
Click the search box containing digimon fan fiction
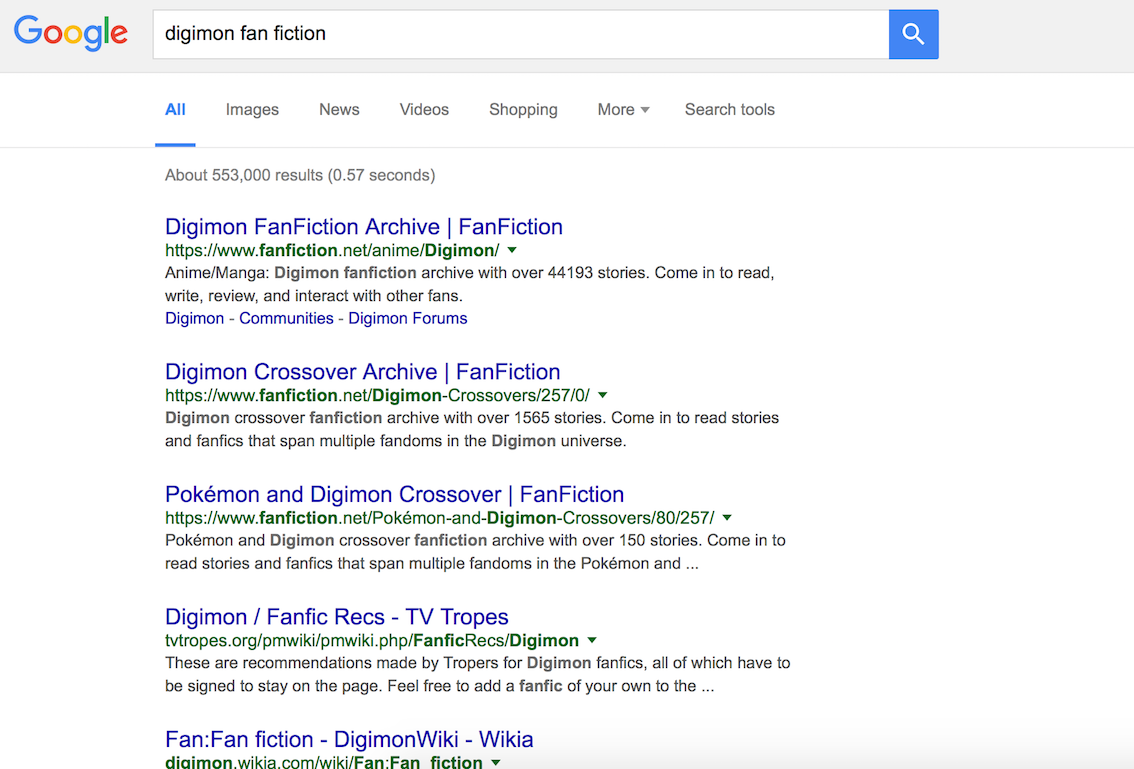(x=520, y=34)
